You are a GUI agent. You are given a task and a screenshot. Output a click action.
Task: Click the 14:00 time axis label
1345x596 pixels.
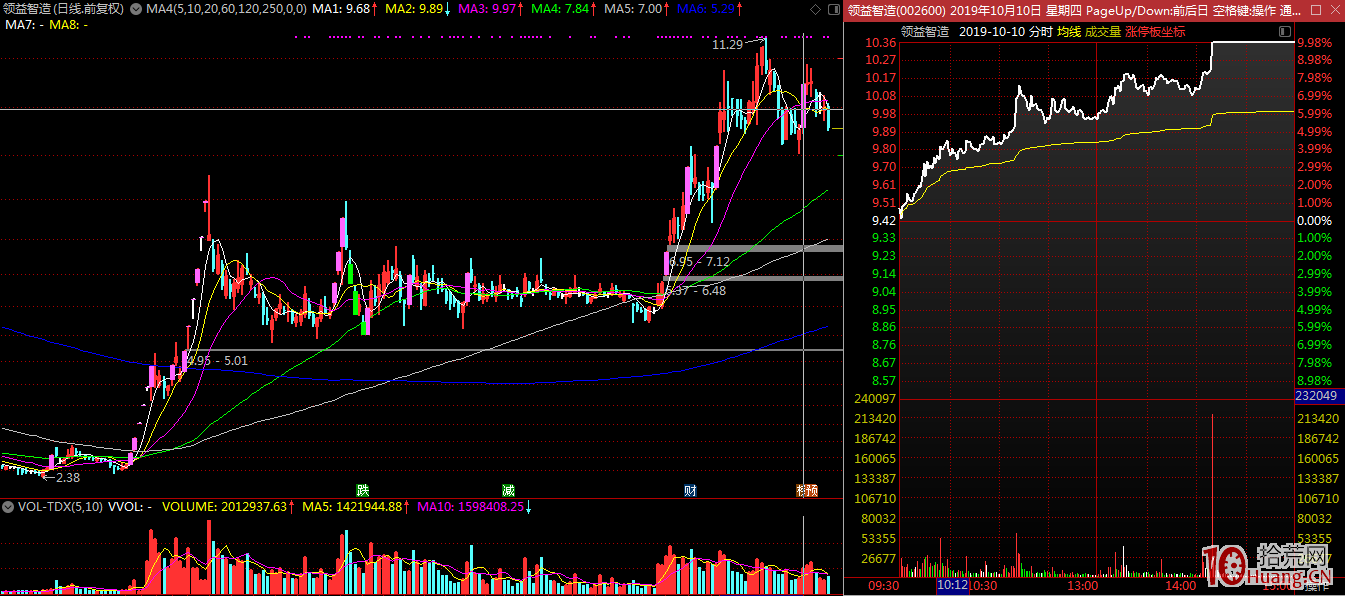pyautogui.click(x=1181, y=586)
